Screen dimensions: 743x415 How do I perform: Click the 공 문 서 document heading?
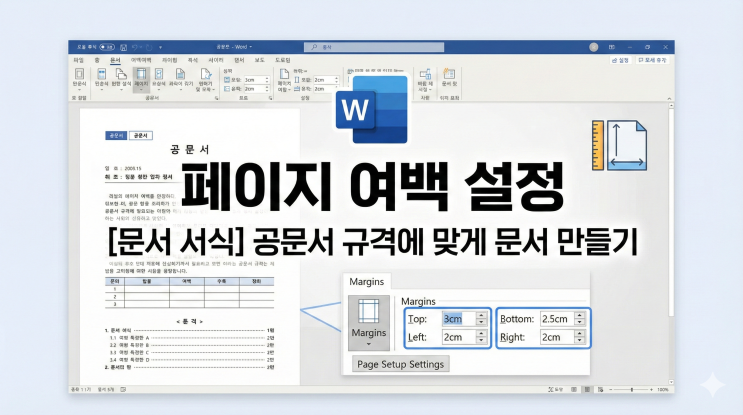coord(190,150)
